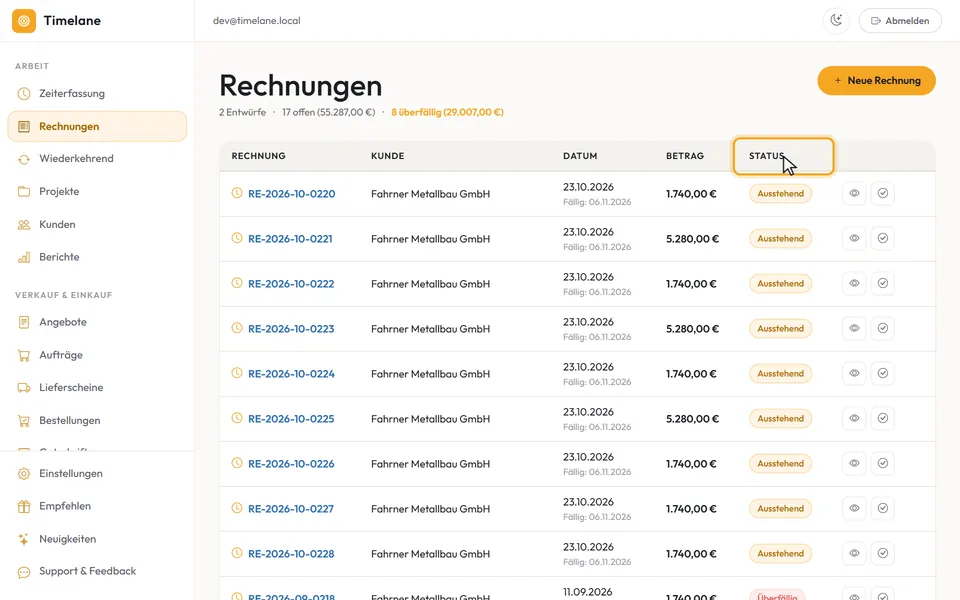The width and height of the screenshot is (960, 600).
Task: Toggle dark mode moon icon
Action: (836, 21)
